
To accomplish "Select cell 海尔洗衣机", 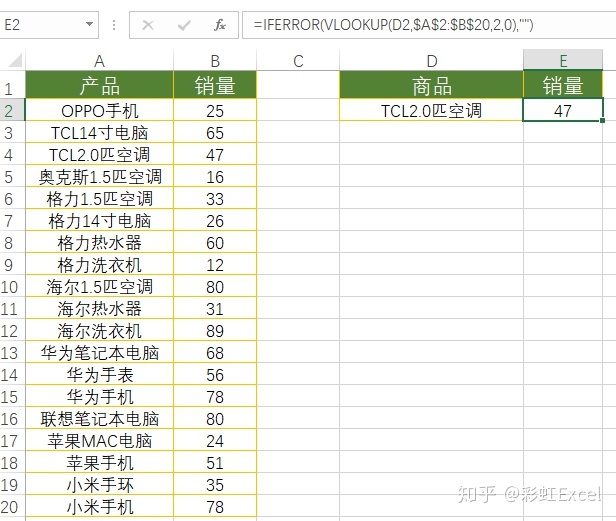I will click(99, 330).
